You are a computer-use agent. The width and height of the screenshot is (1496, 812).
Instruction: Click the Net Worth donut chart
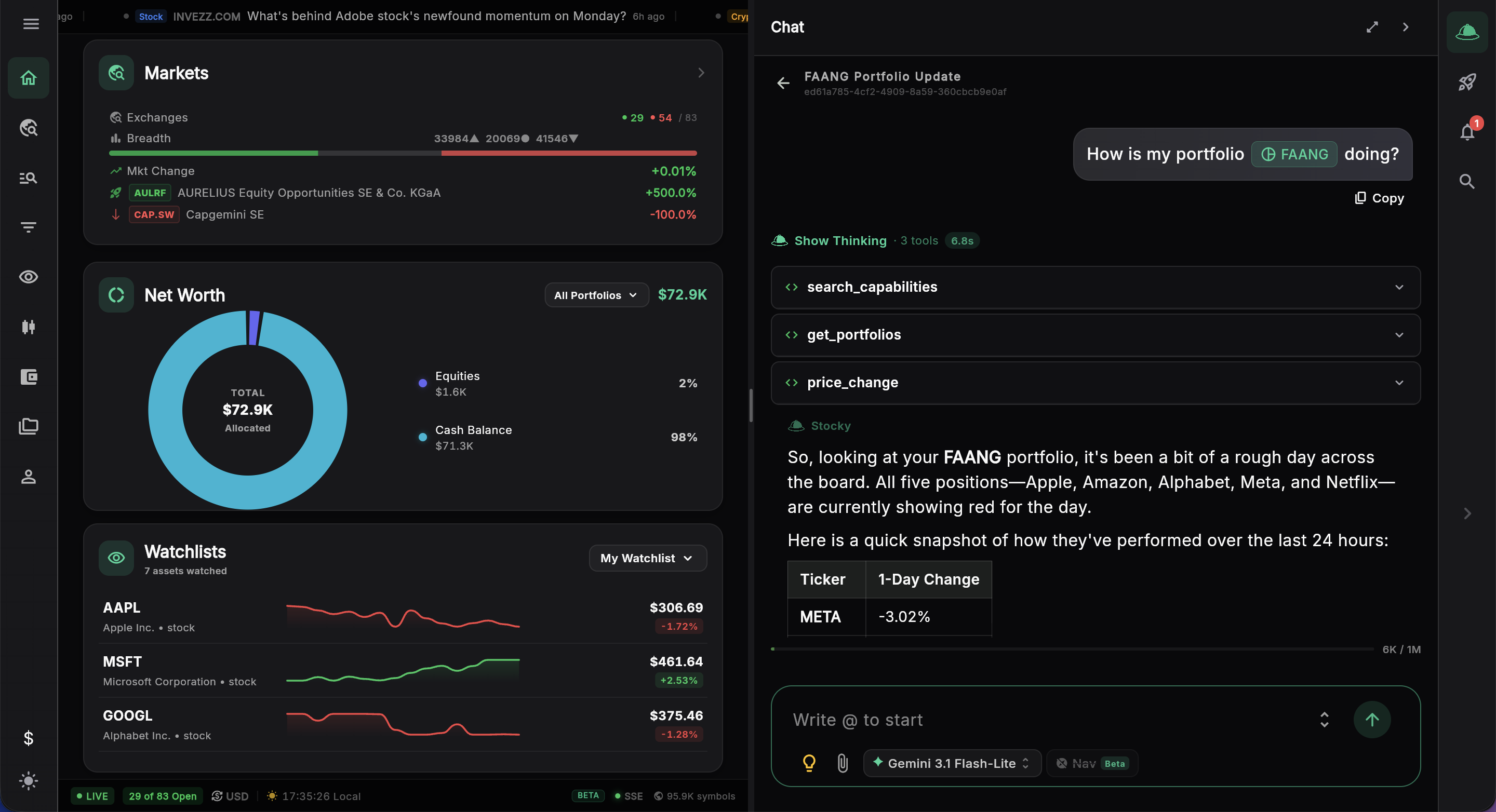click(247, 410)
